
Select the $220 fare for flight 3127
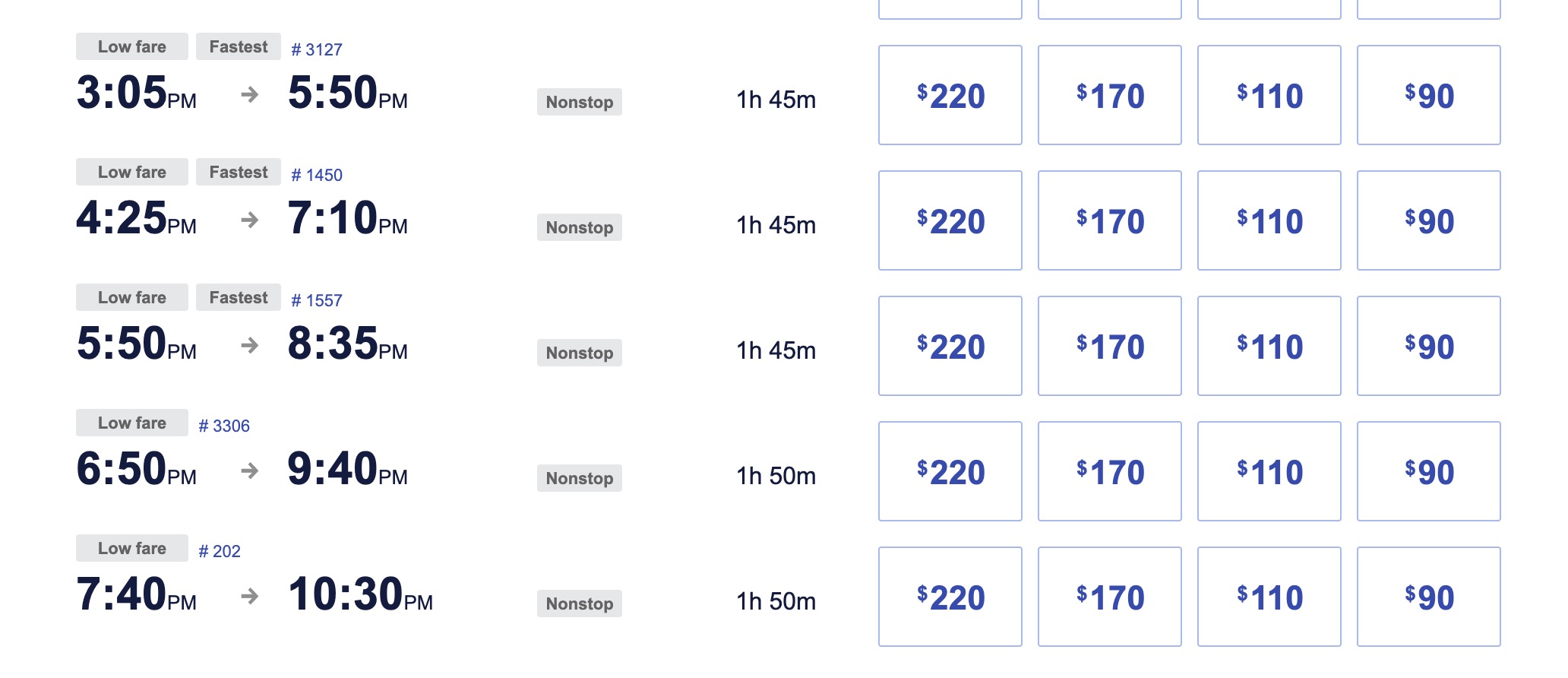[950, 95]
